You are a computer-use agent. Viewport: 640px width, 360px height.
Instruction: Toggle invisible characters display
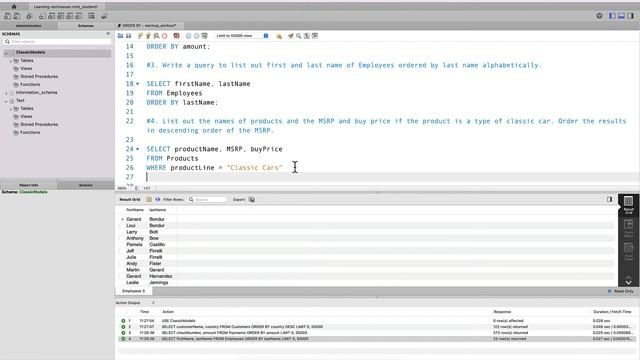tap(307, 36)
